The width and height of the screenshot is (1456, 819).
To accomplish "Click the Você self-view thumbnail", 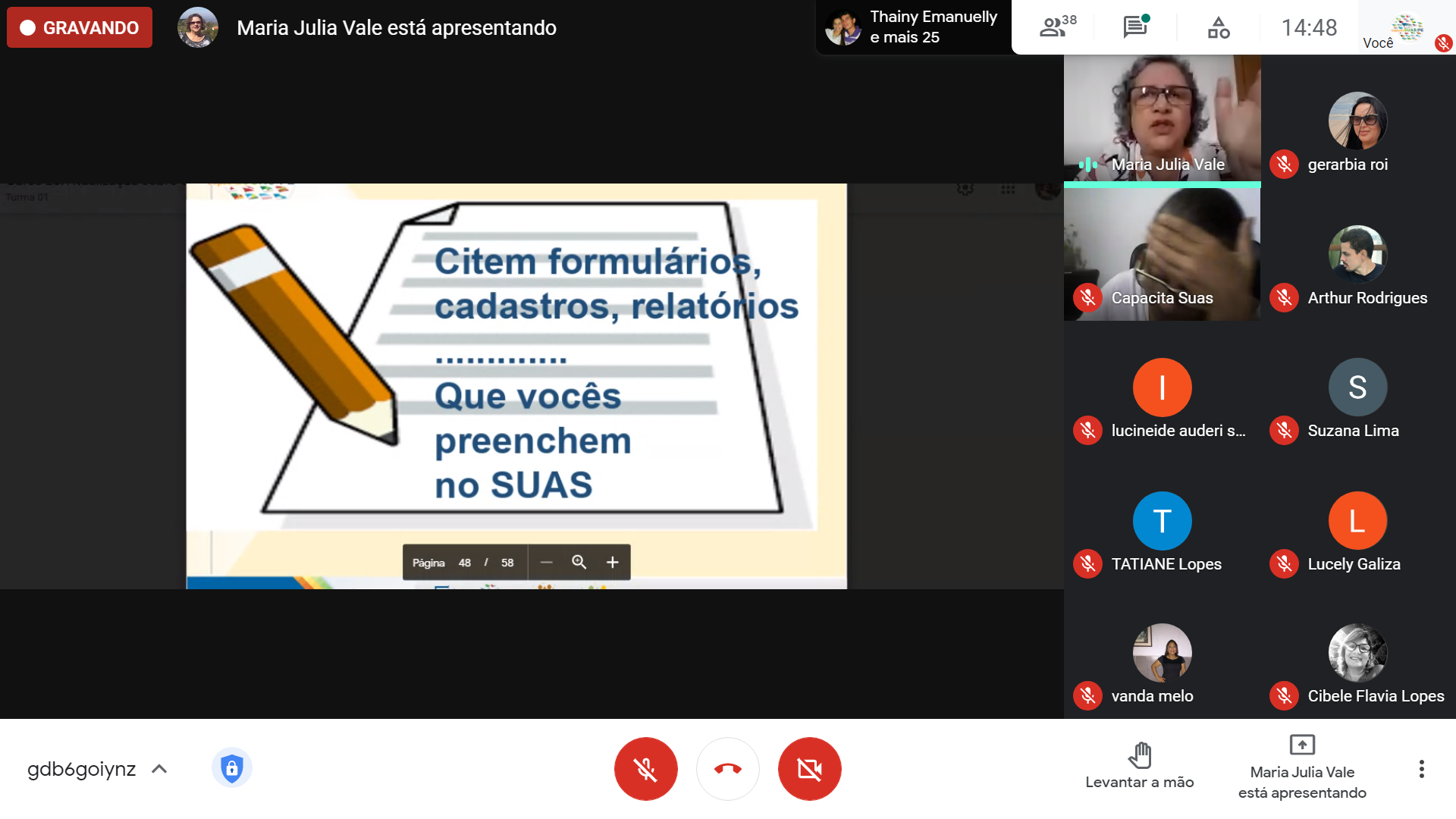I will coord(1405,29).
